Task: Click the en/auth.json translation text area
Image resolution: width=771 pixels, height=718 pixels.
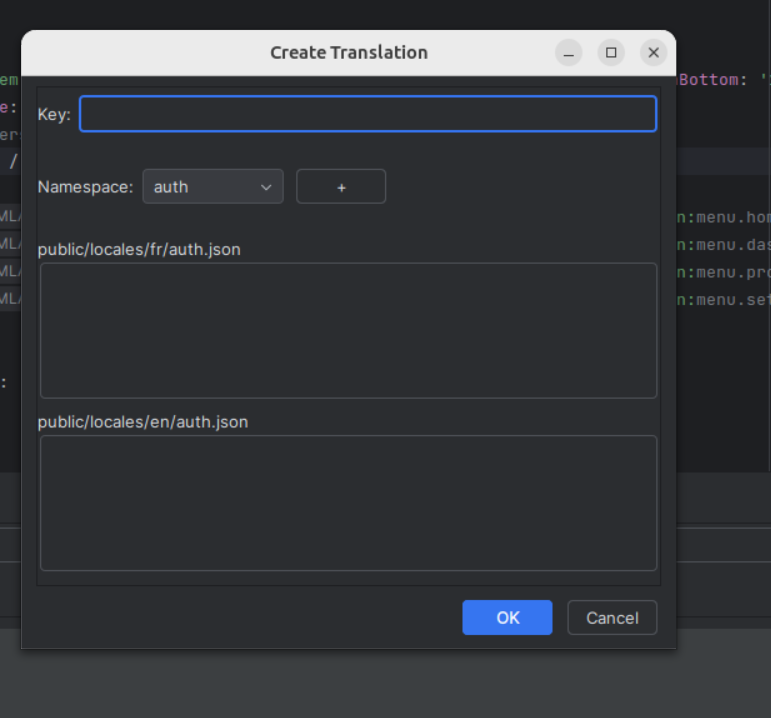Action: [349, 503]
